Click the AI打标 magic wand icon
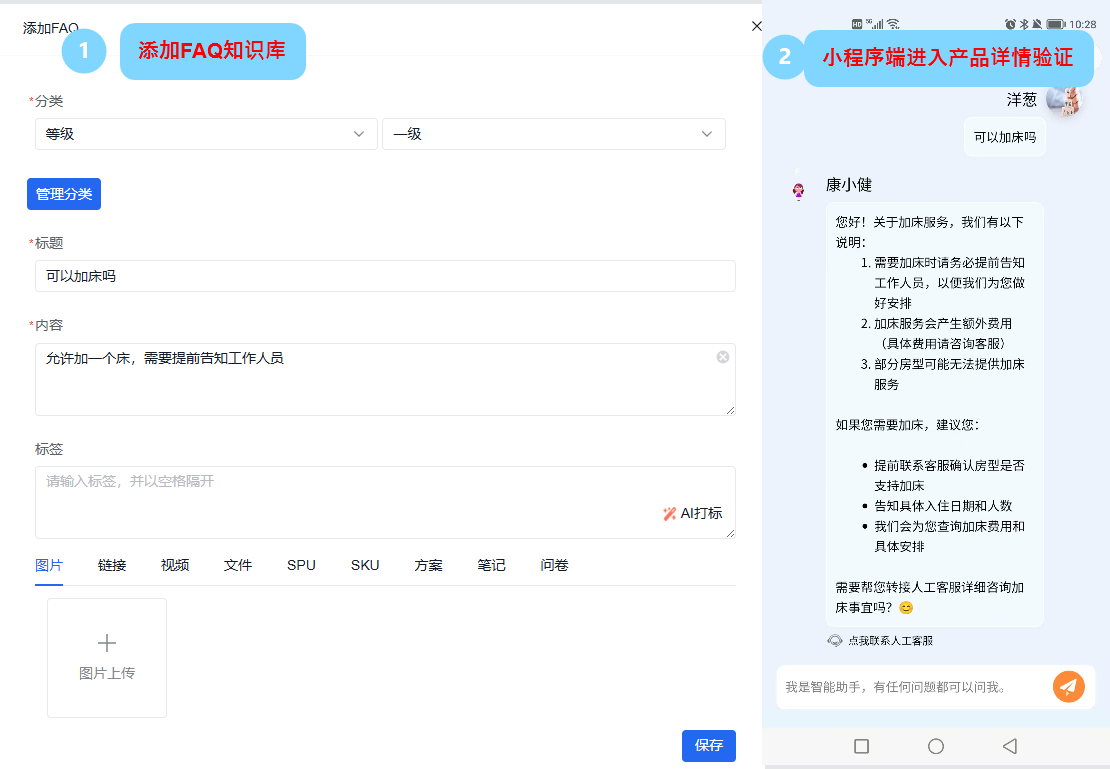Screen dimensions: 1110x769 (x=669, y=513)
